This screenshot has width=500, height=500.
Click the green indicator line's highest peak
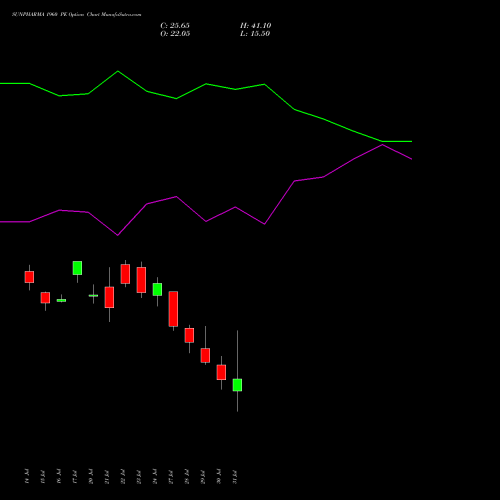(118, 71)
